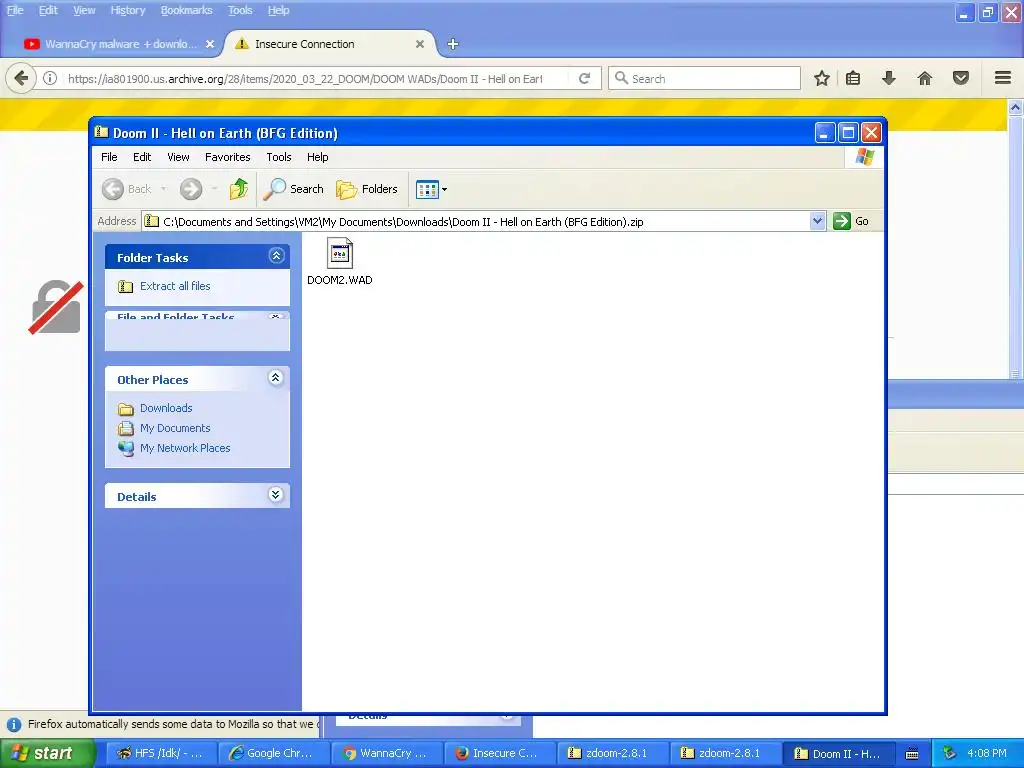The height and width of the screenshot is (768, 1024).
Task: Open a new Firefox tab
Action: pos(453,44)
